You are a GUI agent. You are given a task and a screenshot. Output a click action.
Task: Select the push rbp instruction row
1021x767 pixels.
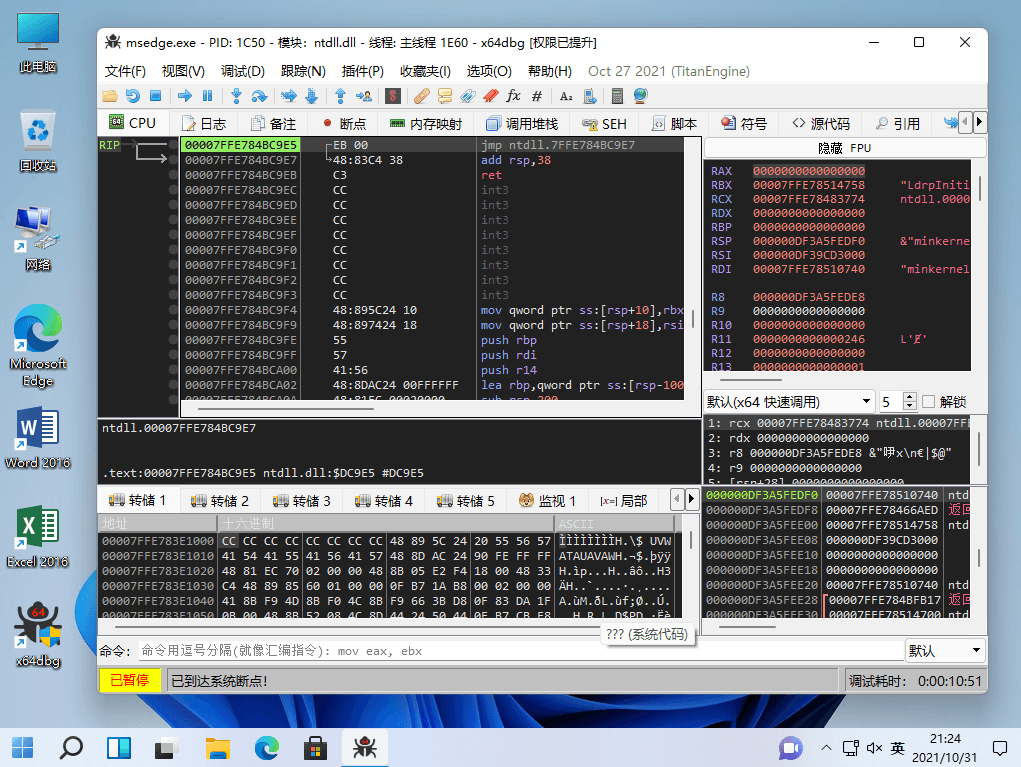(x=432, y=340)
